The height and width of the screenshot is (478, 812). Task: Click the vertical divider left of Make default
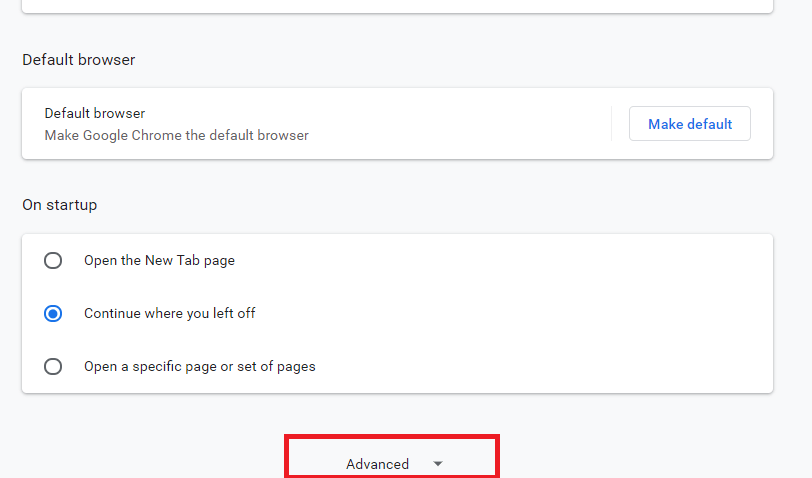click(611, 124)
